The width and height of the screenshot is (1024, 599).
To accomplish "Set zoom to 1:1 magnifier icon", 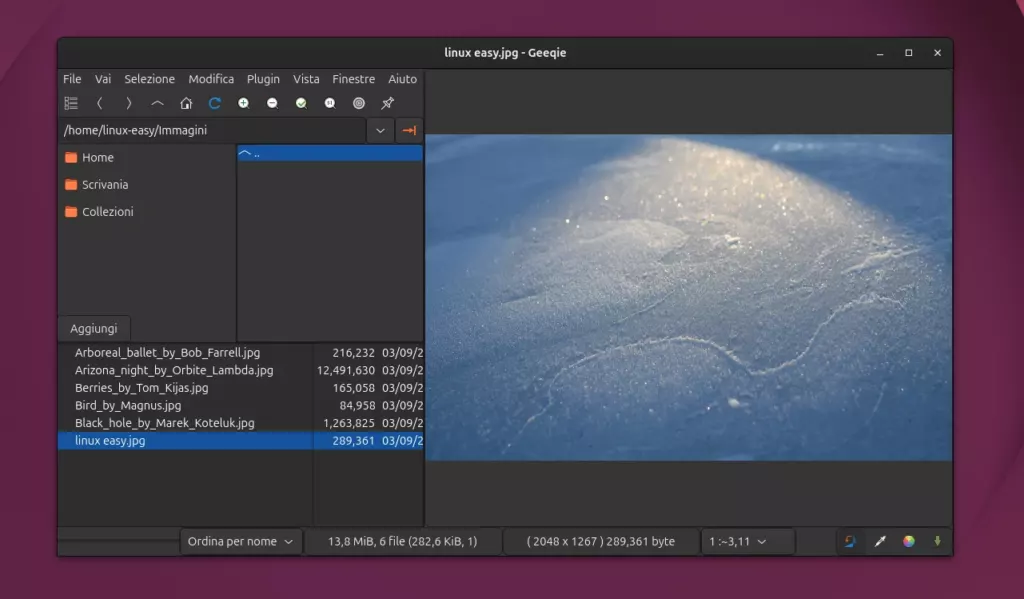I will coord(330,103).
